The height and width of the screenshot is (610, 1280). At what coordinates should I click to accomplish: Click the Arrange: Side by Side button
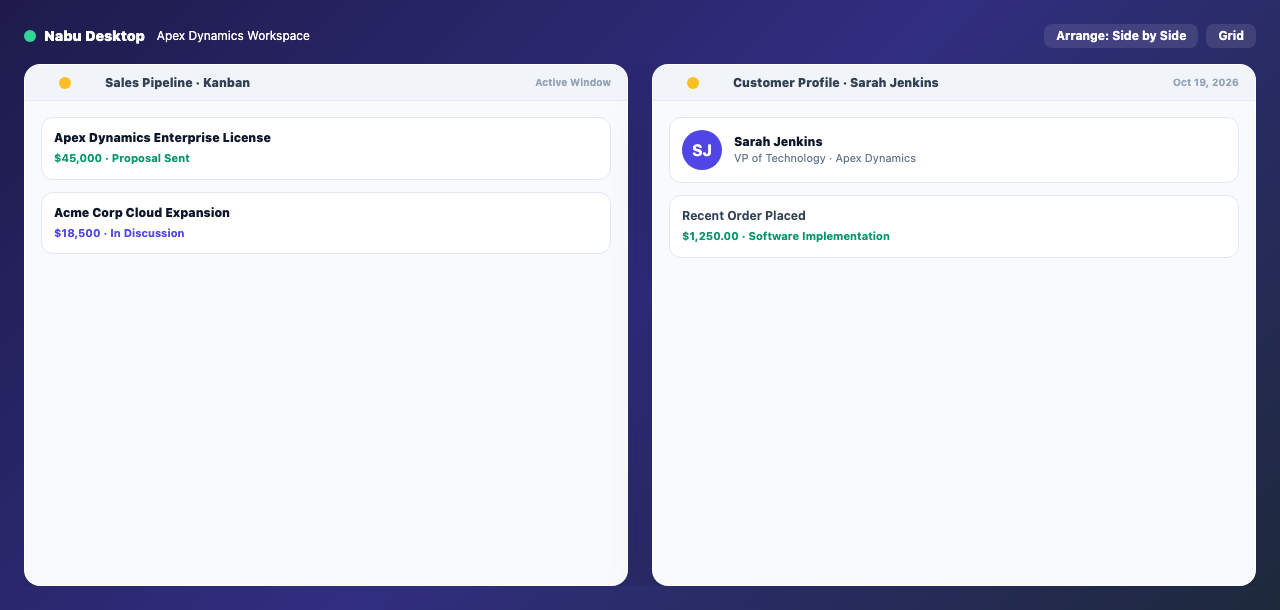pos(1121,36)
